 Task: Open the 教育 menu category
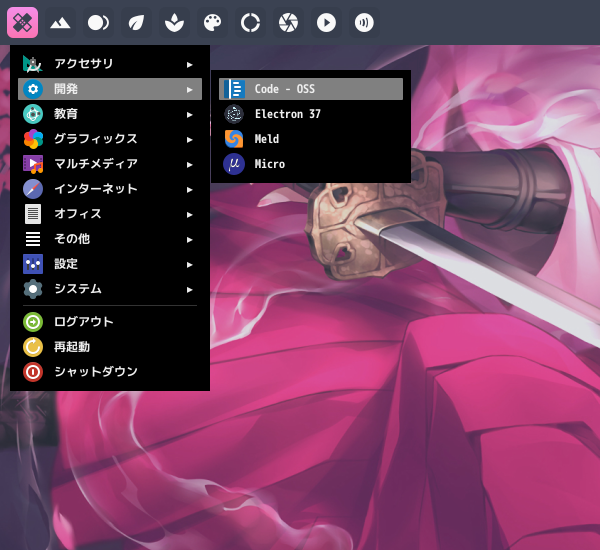[110, 114]
